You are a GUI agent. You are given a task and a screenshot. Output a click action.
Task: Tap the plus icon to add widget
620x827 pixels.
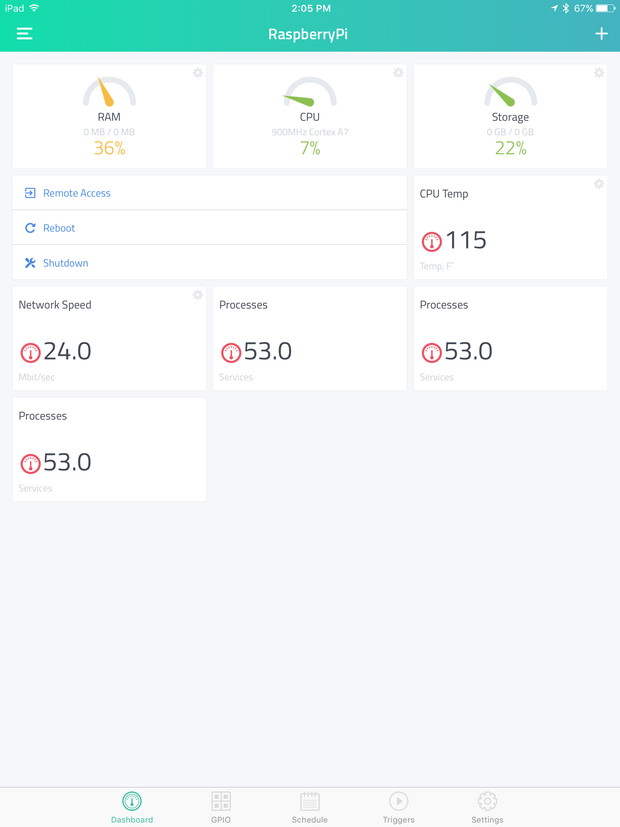click(x=602, y=34)
